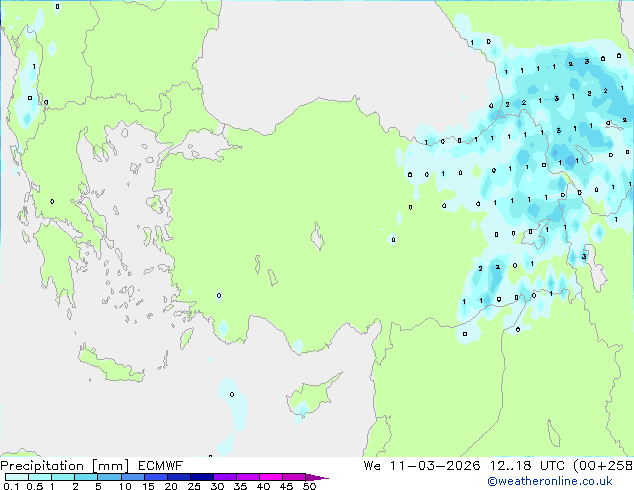The width and height of the screenshot is (634, 490).
Task: Click the '12..18 UTC' time range
Action: click(x=527, y=466)
